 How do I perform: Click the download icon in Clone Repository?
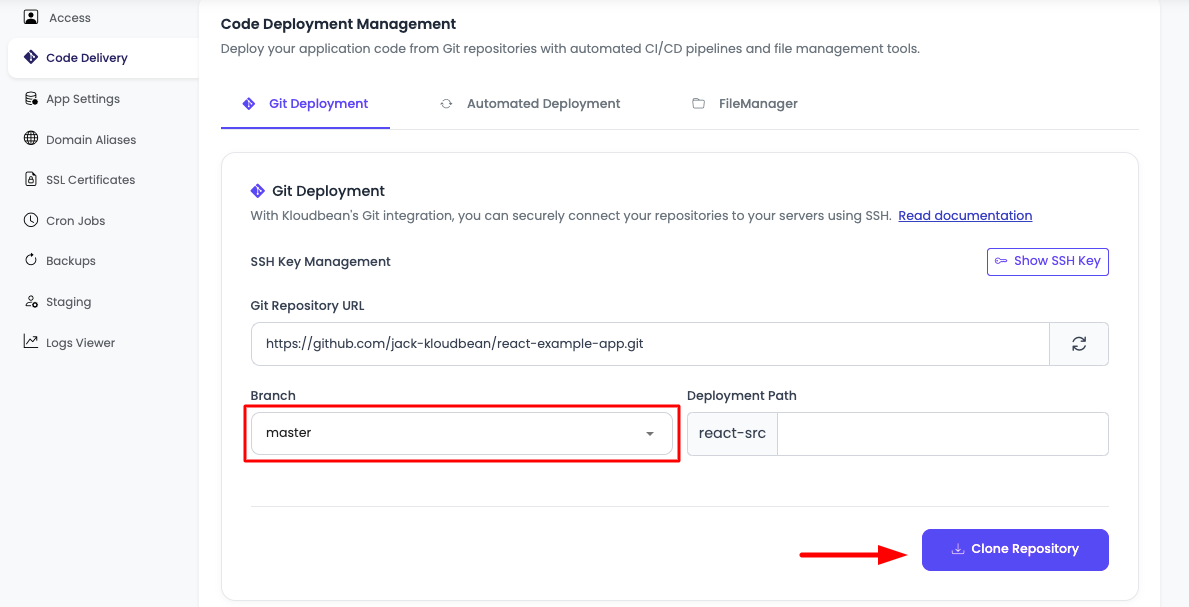(x=957, y=549)
